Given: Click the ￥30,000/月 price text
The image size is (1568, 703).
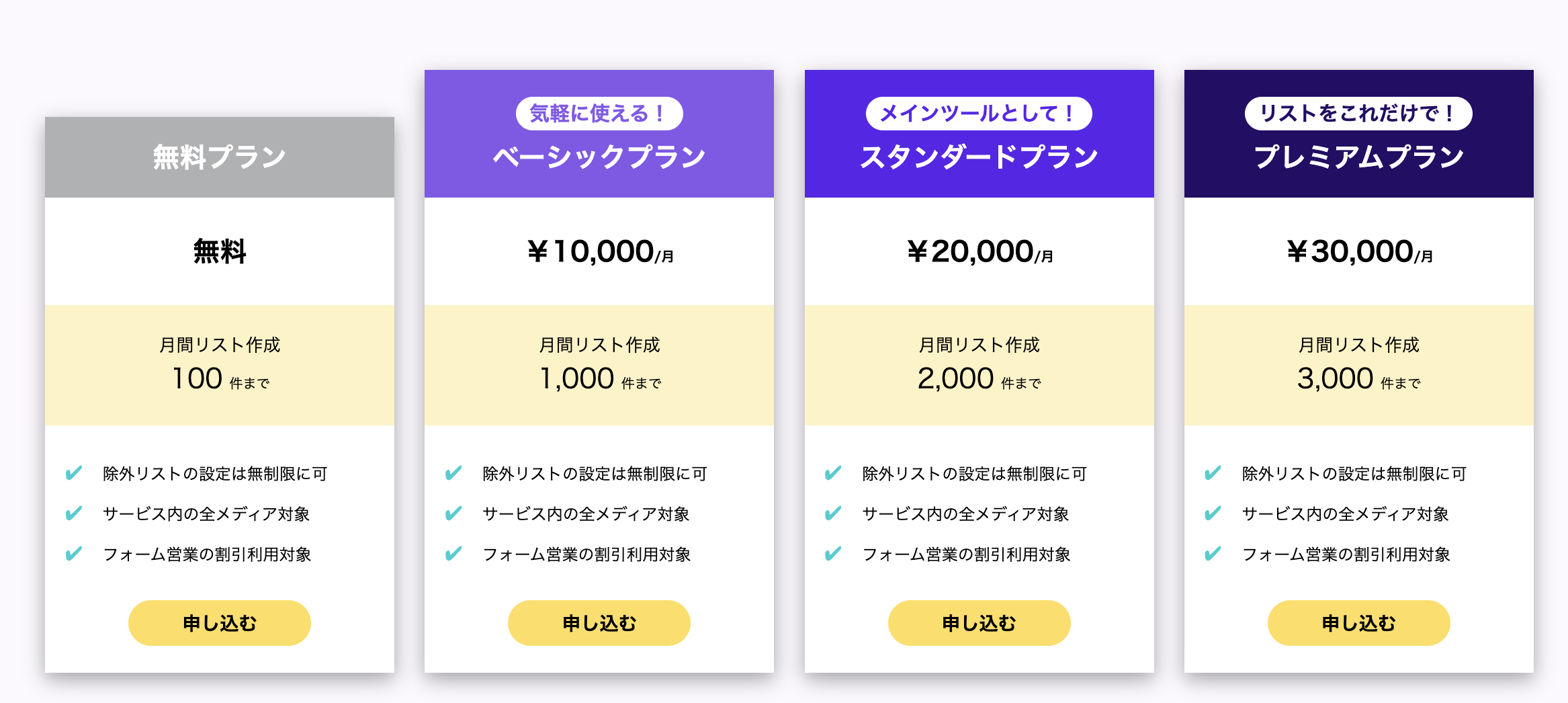Looking at the screenshot, I should coord(1359,252).
